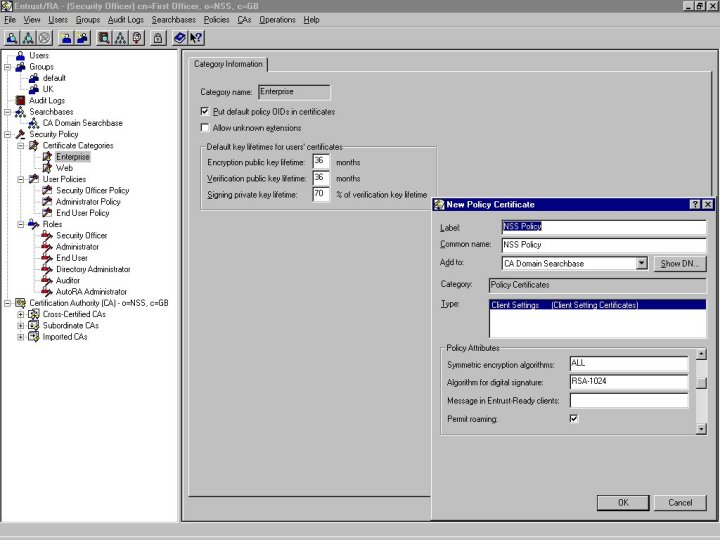720x540 pixels.
Task: Click the hierarchy tree toolbar icon
Action: click(120, 38)
